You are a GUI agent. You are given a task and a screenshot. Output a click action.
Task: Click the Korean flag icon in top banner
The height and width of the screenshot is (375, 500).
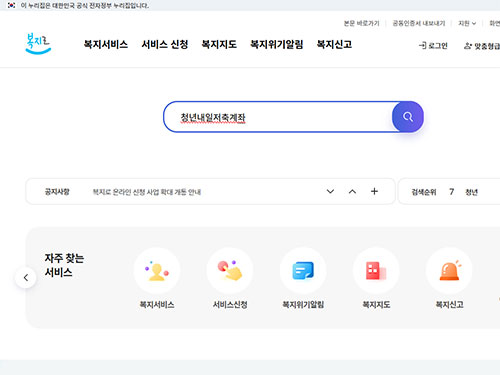click(12, 5)
